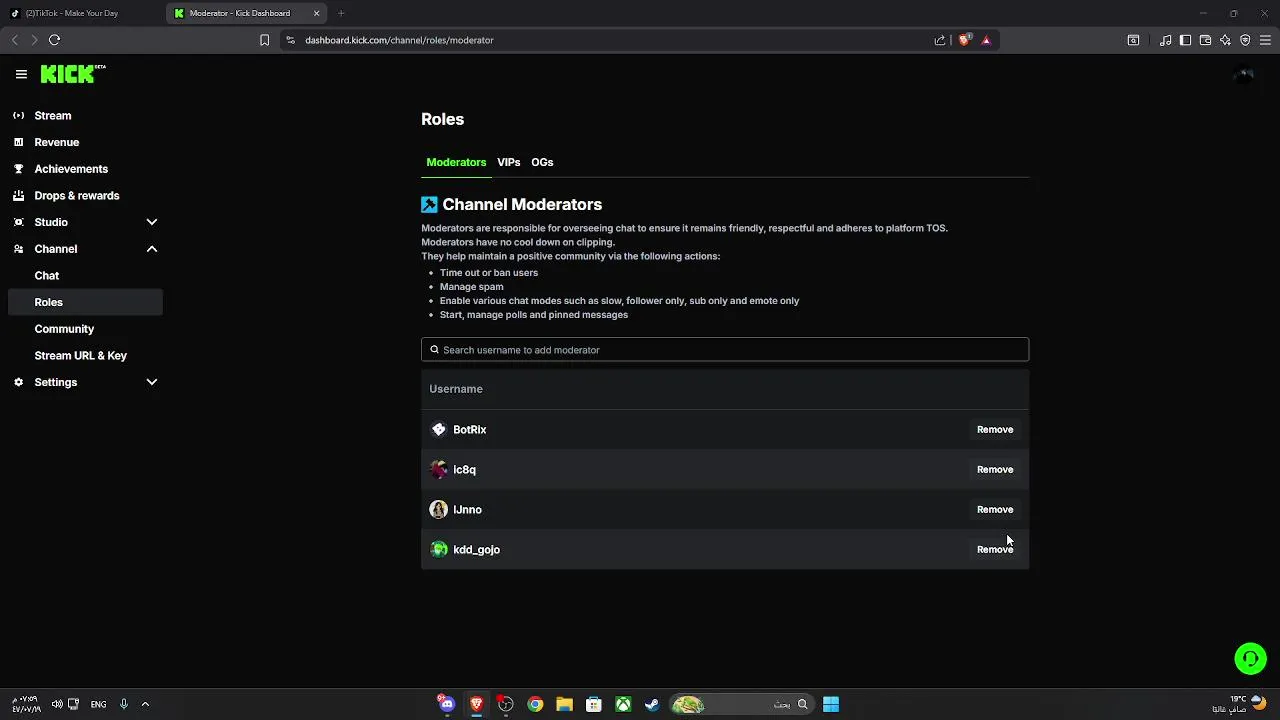
Task: Toggle the browser sidebar panel icon
Action: click(1185, 40)
